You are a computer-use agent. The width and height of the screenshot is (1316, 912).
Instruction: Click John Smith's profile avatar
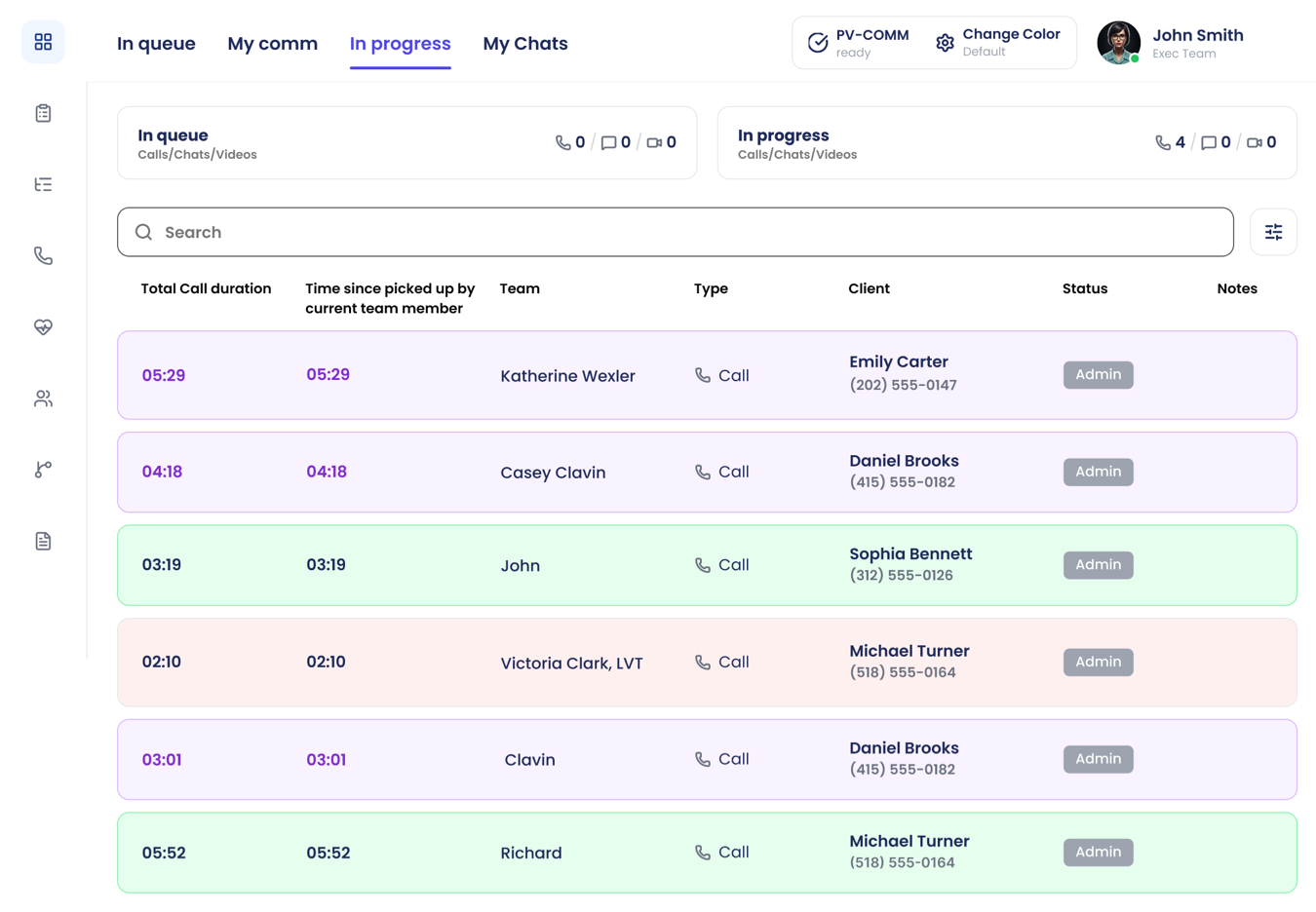1119,42
